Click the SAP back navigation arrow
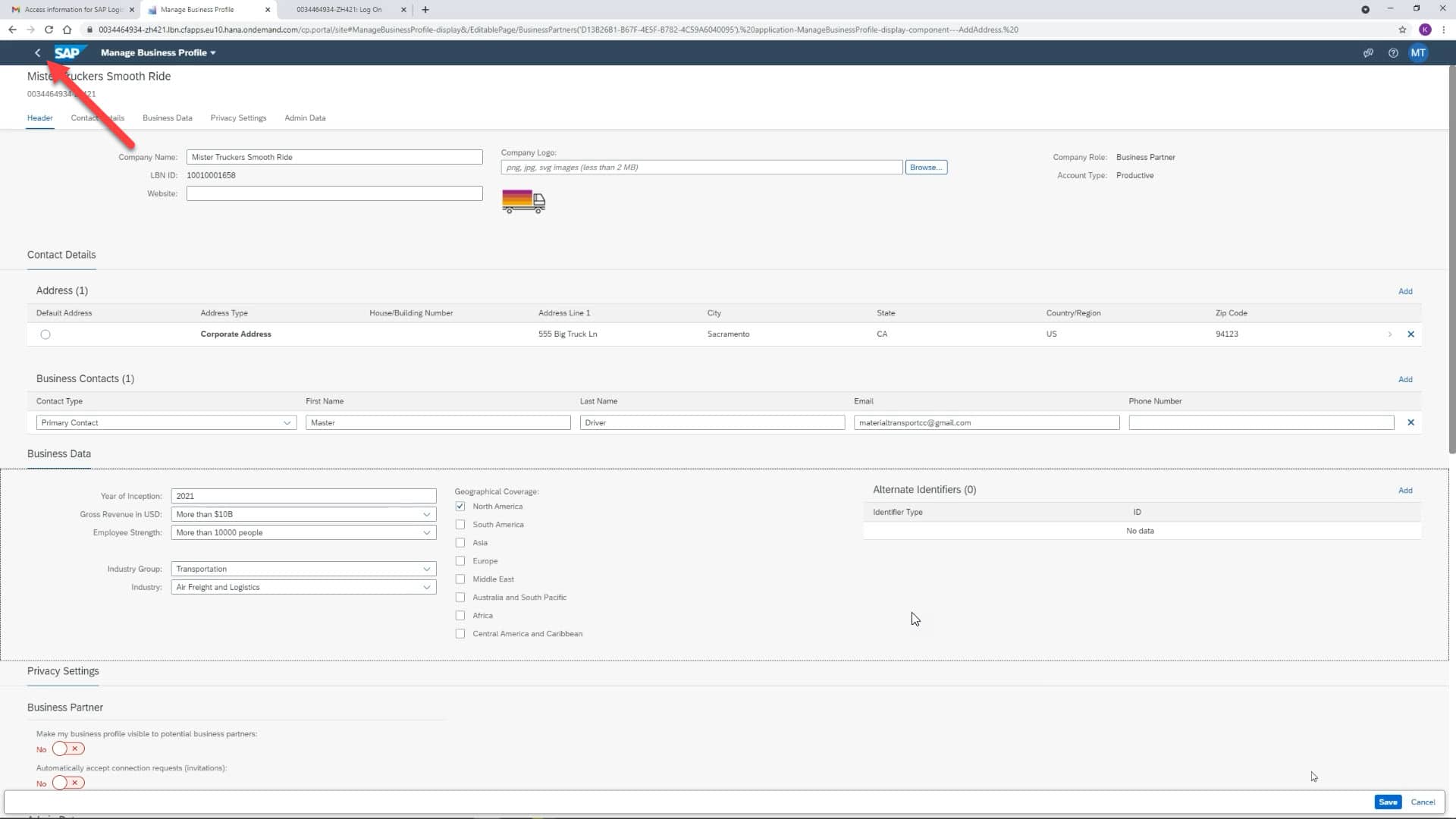 click(x=37, y=52)
